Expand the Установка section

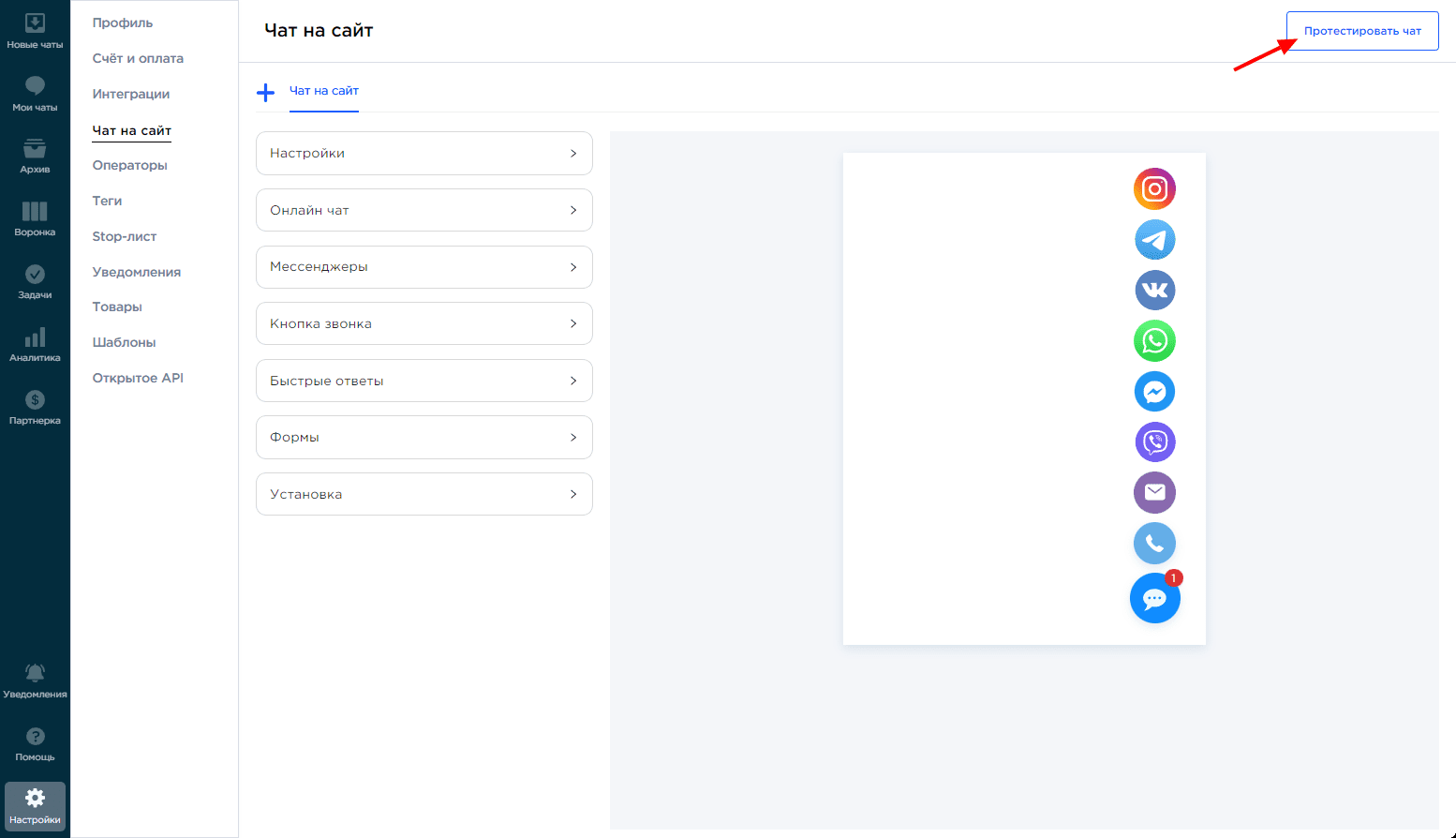pyautogui.click(x=423, y=494)
